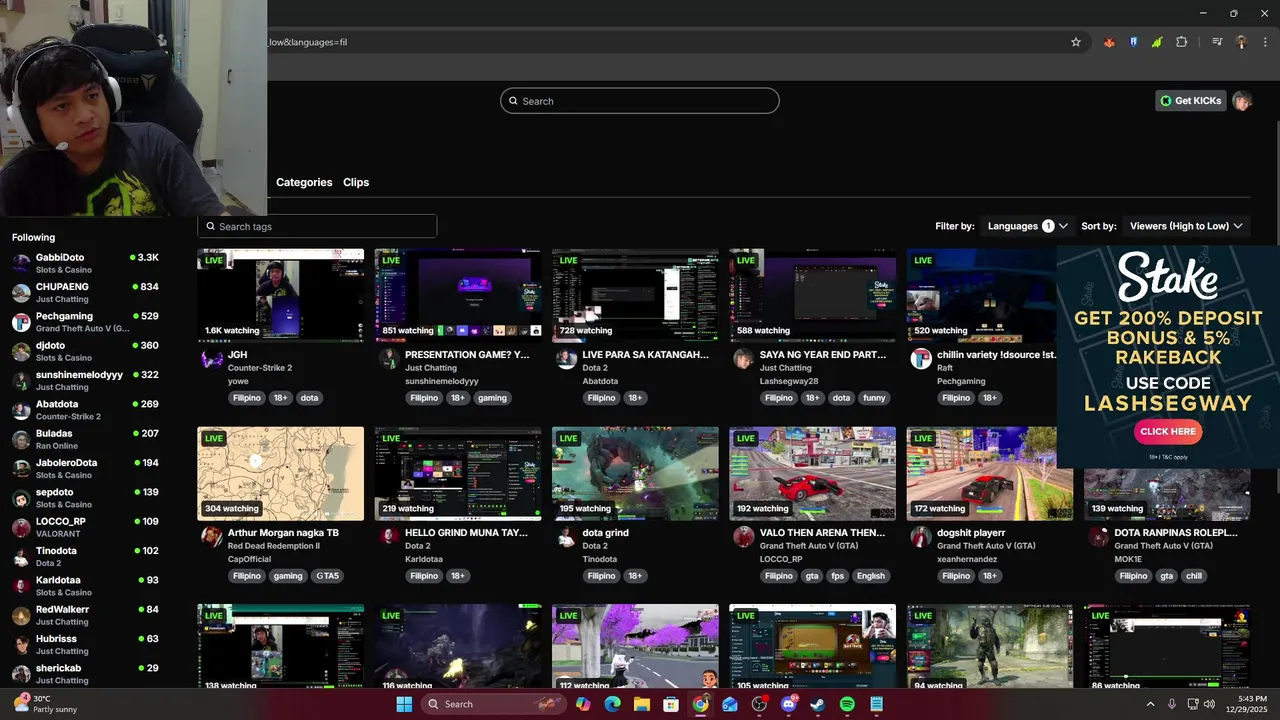Open VALO THEN ARENA stream thumbnail
The width and height of the screenshot is (1280, 720).
812,474
